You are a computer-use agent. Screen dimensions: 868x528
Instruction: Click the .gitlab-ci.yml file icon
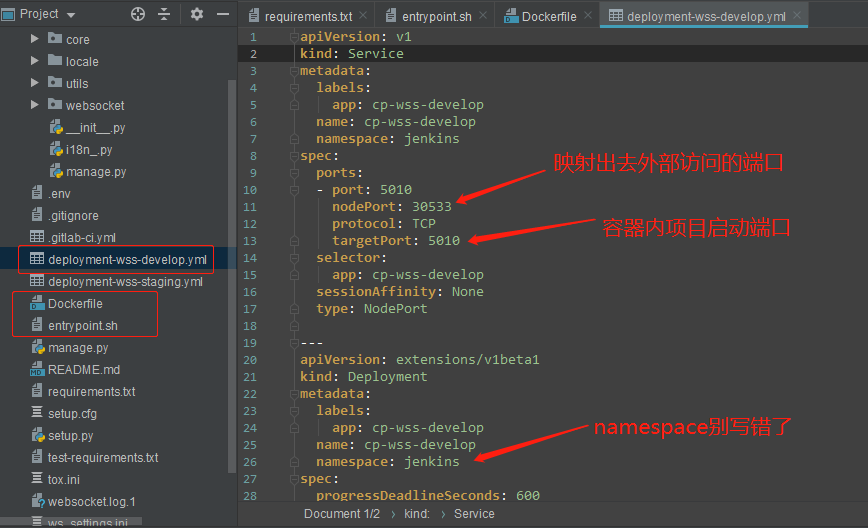[x=37, y=237]
